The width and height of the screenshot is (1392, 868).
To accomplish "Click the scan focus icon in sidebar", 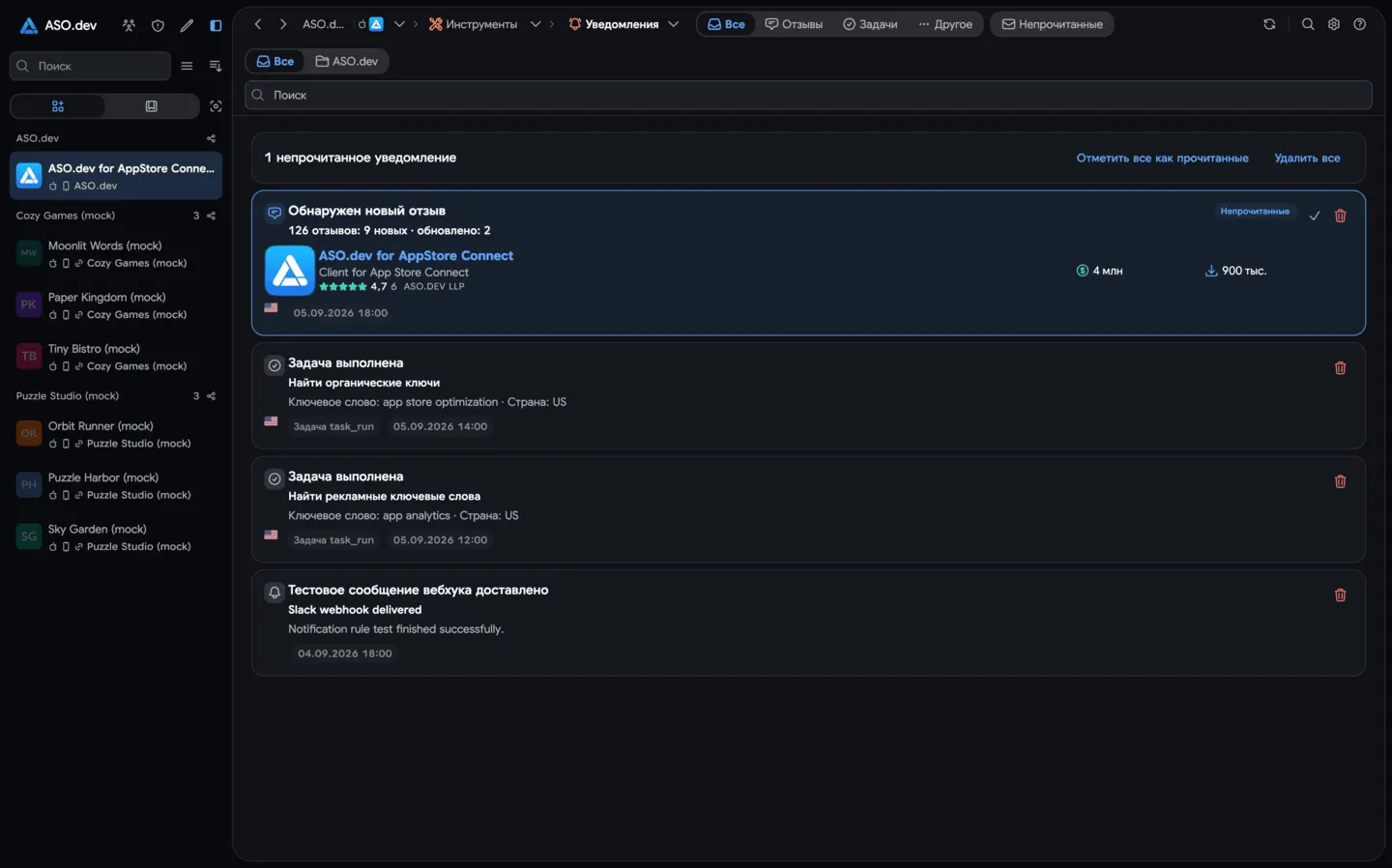I will pyautogui.click(x=216, y=106).
